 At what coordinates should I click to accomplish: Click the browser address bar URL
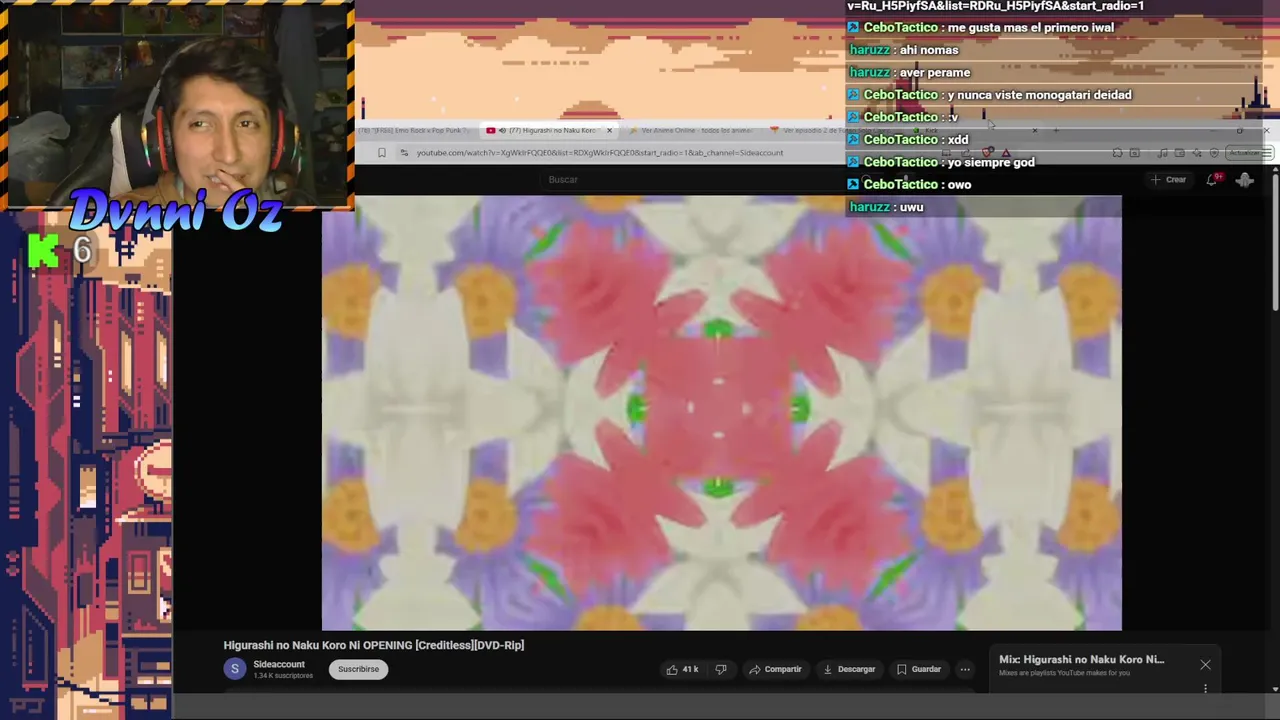(600, 153)
